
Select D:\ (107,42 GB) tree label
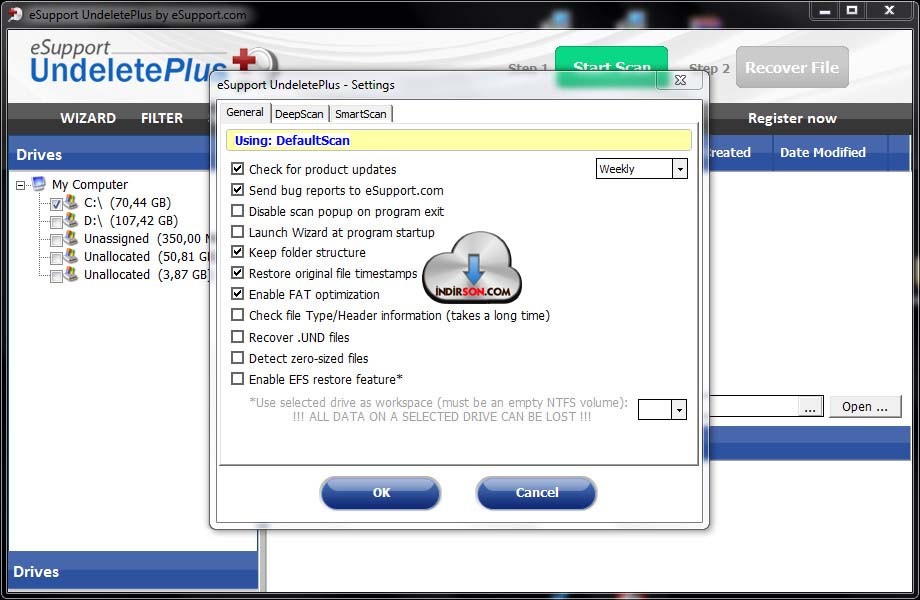[x=131, y=221]
